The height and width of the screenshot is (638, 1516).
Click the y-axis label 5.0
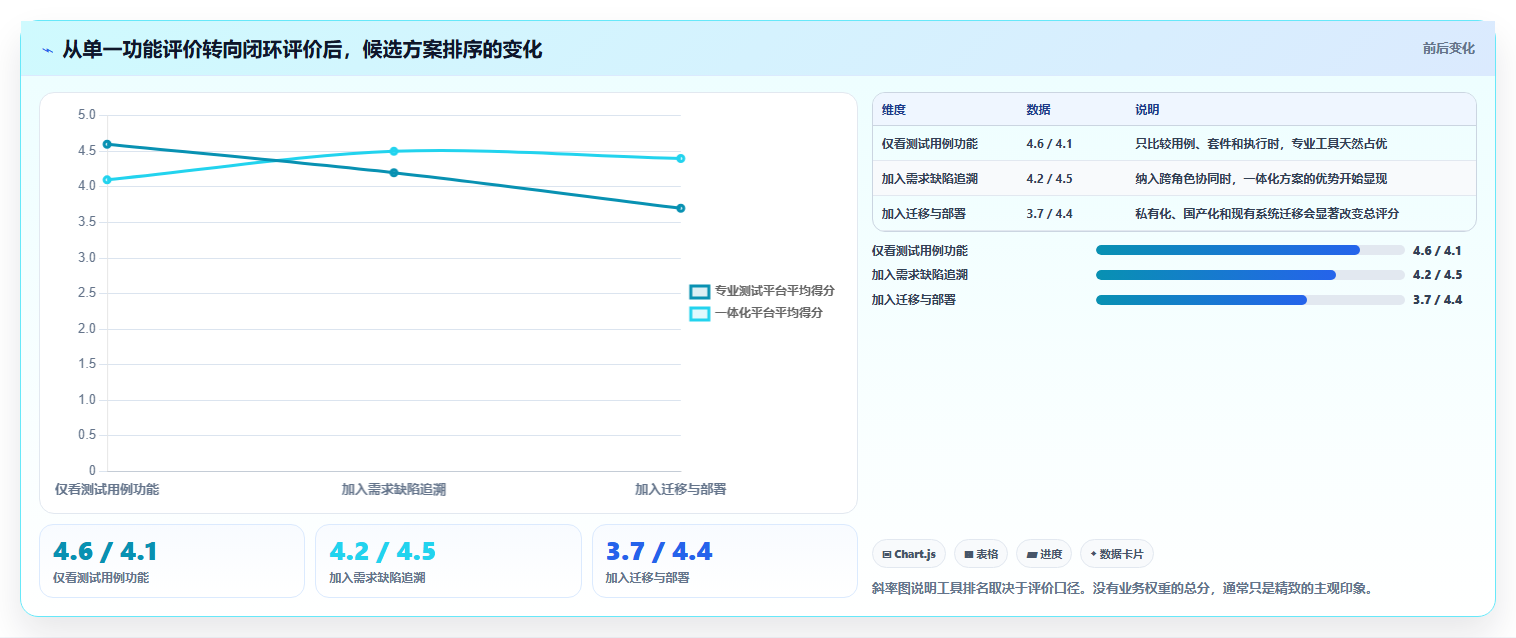pyautogui.click(x=87, y=115)
